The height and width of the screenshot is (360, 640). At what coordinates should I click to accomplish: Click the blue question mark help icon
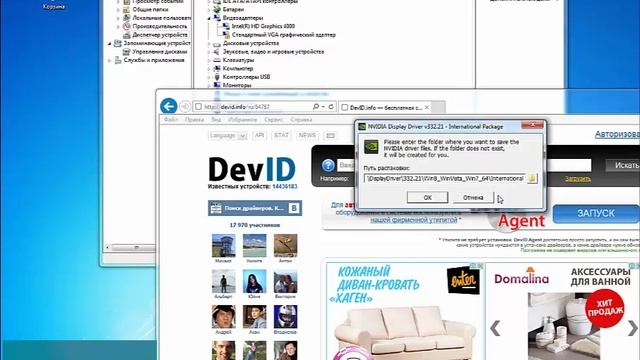click(x=328, y=165)
